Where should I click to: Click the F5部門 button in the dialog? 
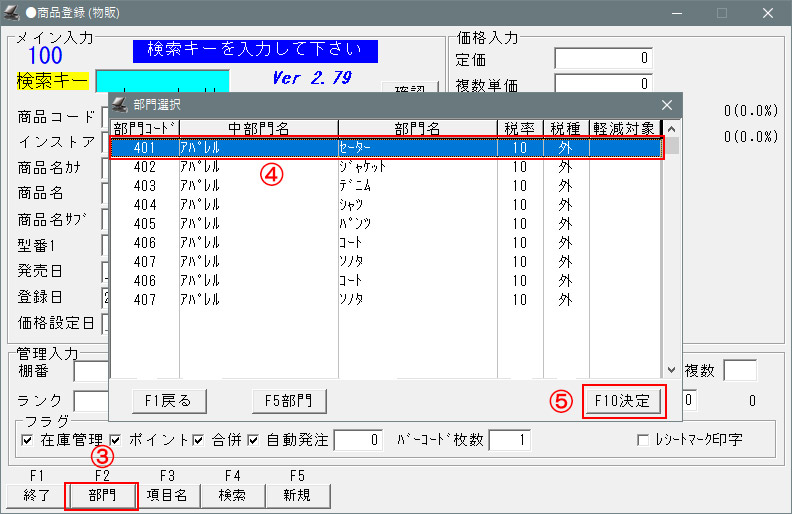tap(290, 401)
